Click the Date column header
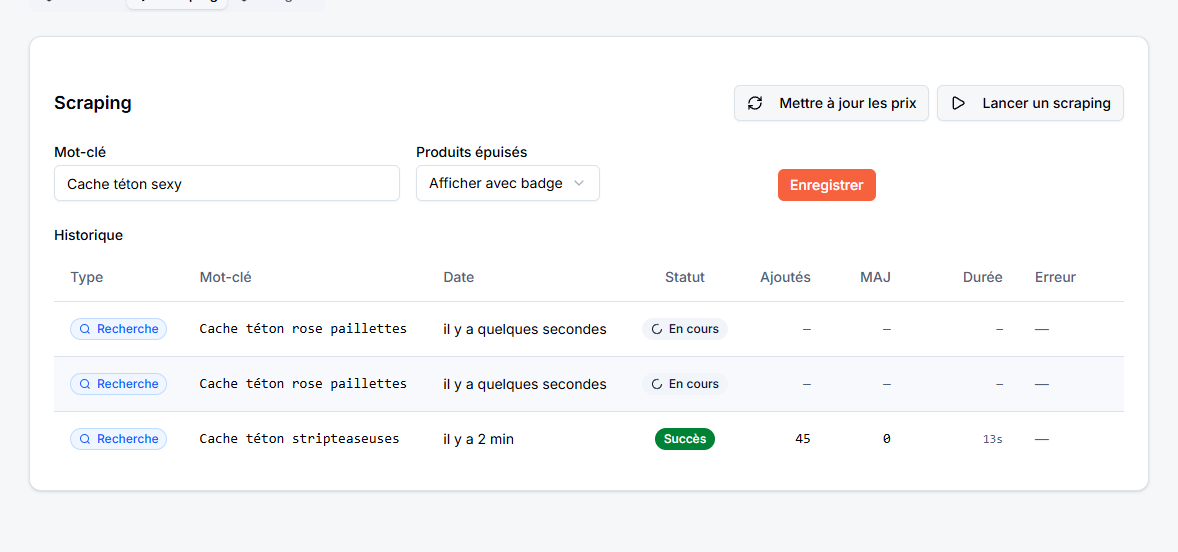This screenshot has width=1178, height=552. pos(458,277)
